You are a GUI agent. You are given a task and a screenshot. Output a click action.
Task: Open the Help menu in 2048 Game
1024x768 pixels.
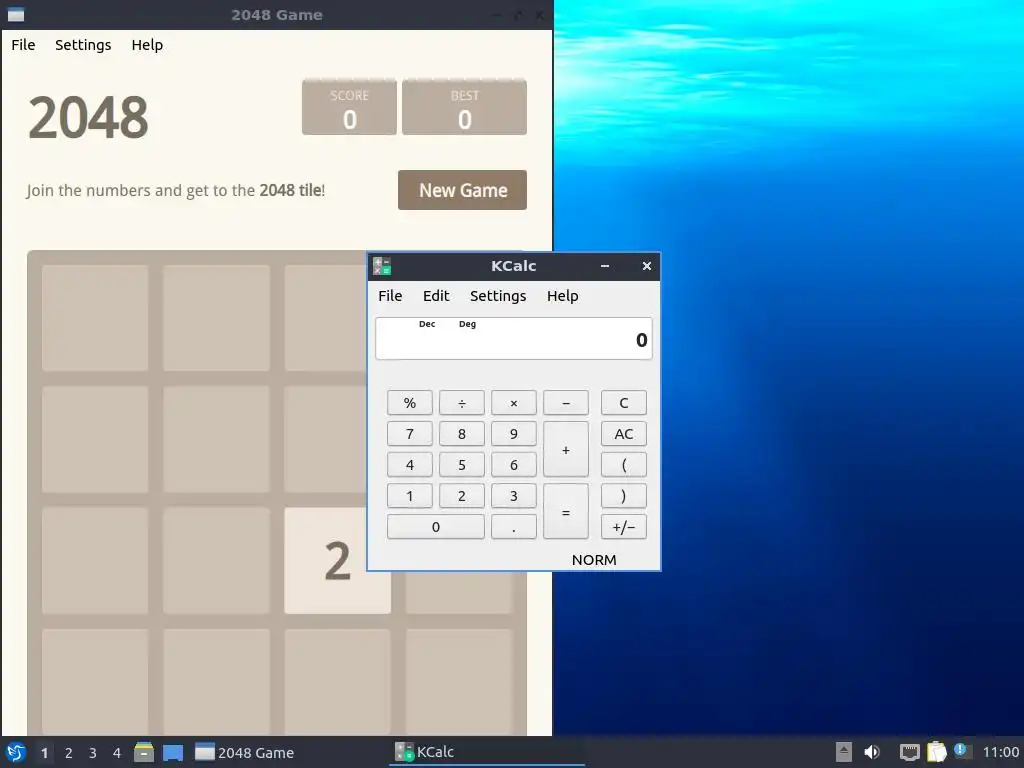pyautogui.click(x=147, y=45)
